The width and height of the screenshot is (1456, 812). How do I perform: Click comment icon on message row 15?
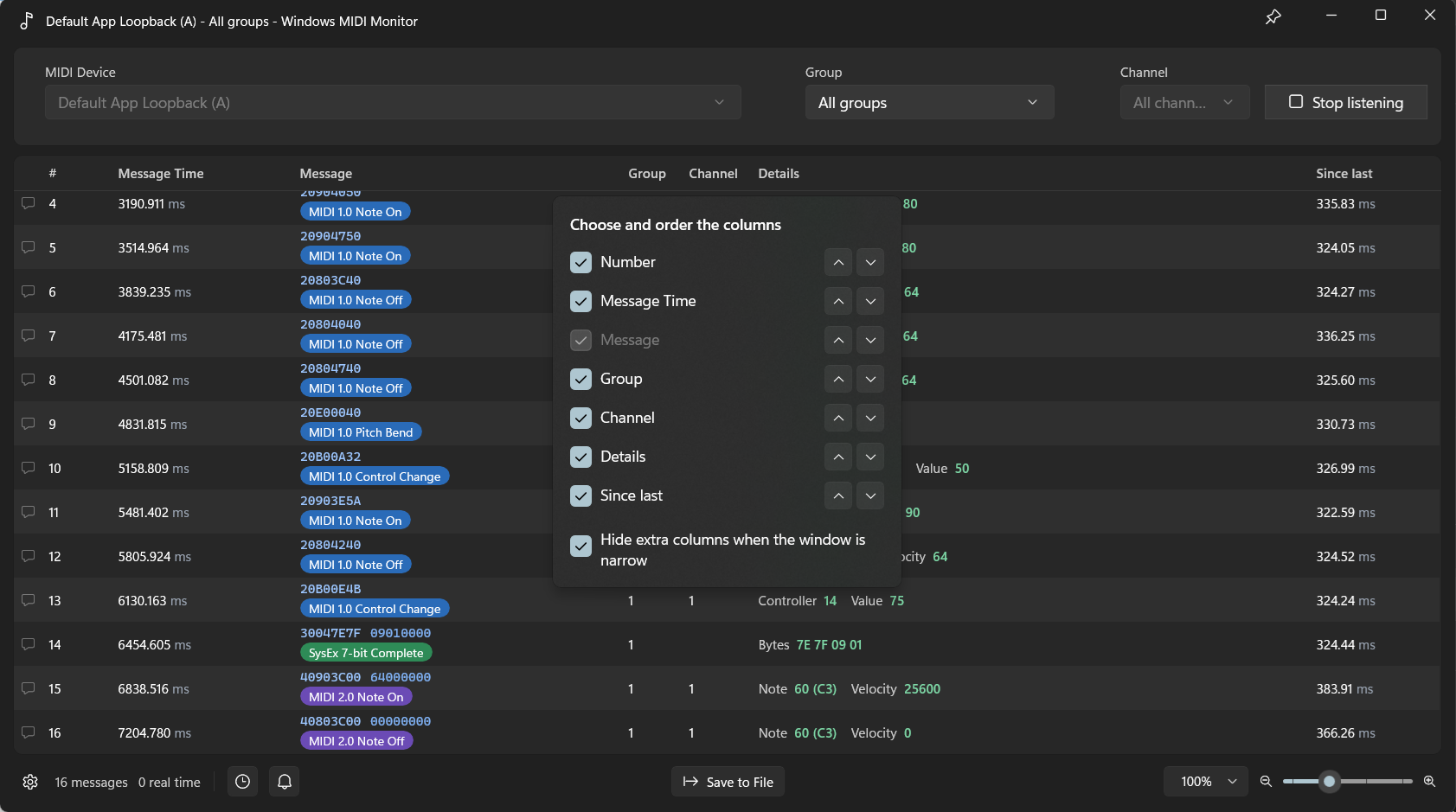pos(29,688)
